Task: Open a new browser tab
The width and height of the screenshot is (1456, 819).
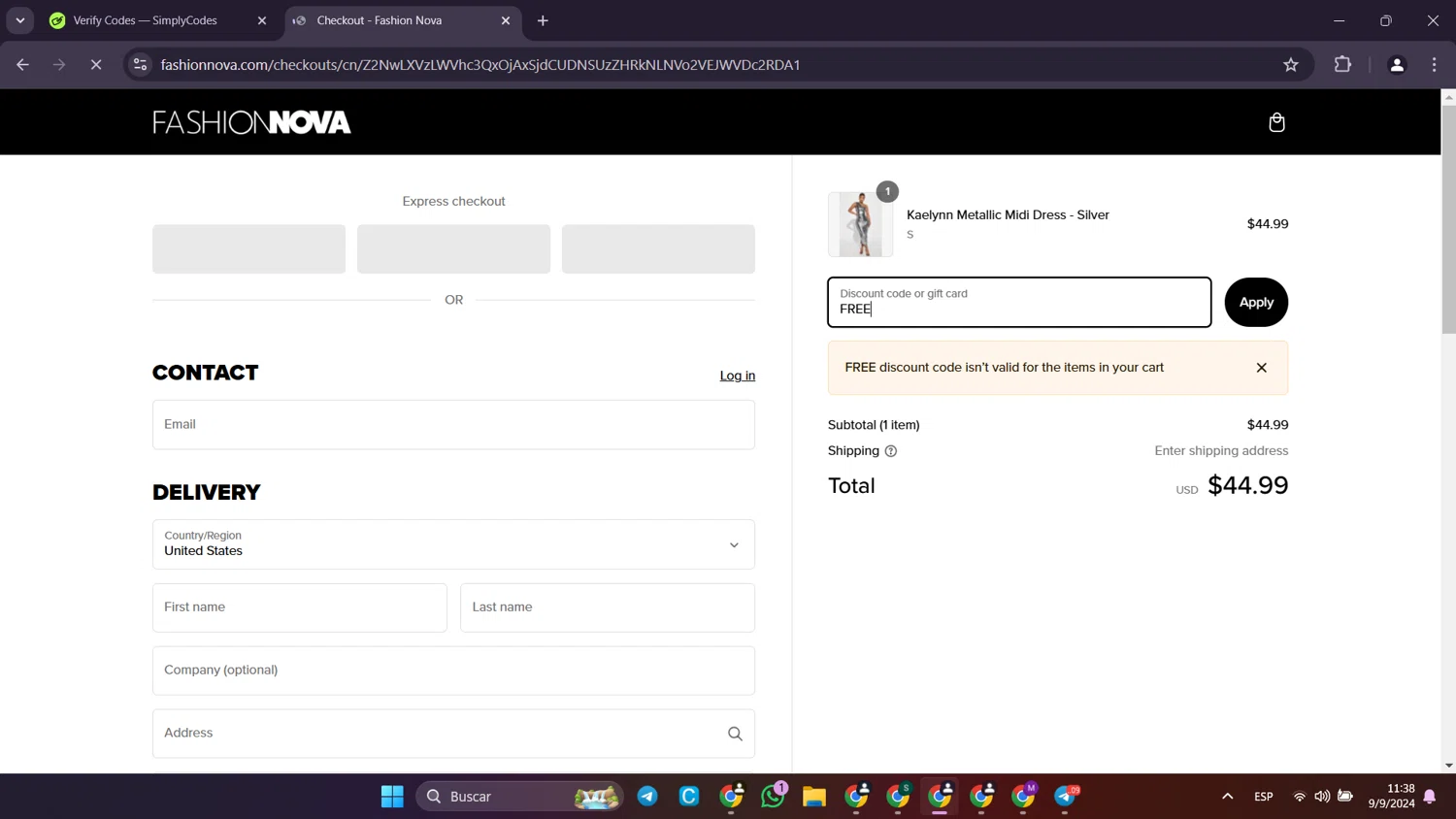Action: pos(543,20)
